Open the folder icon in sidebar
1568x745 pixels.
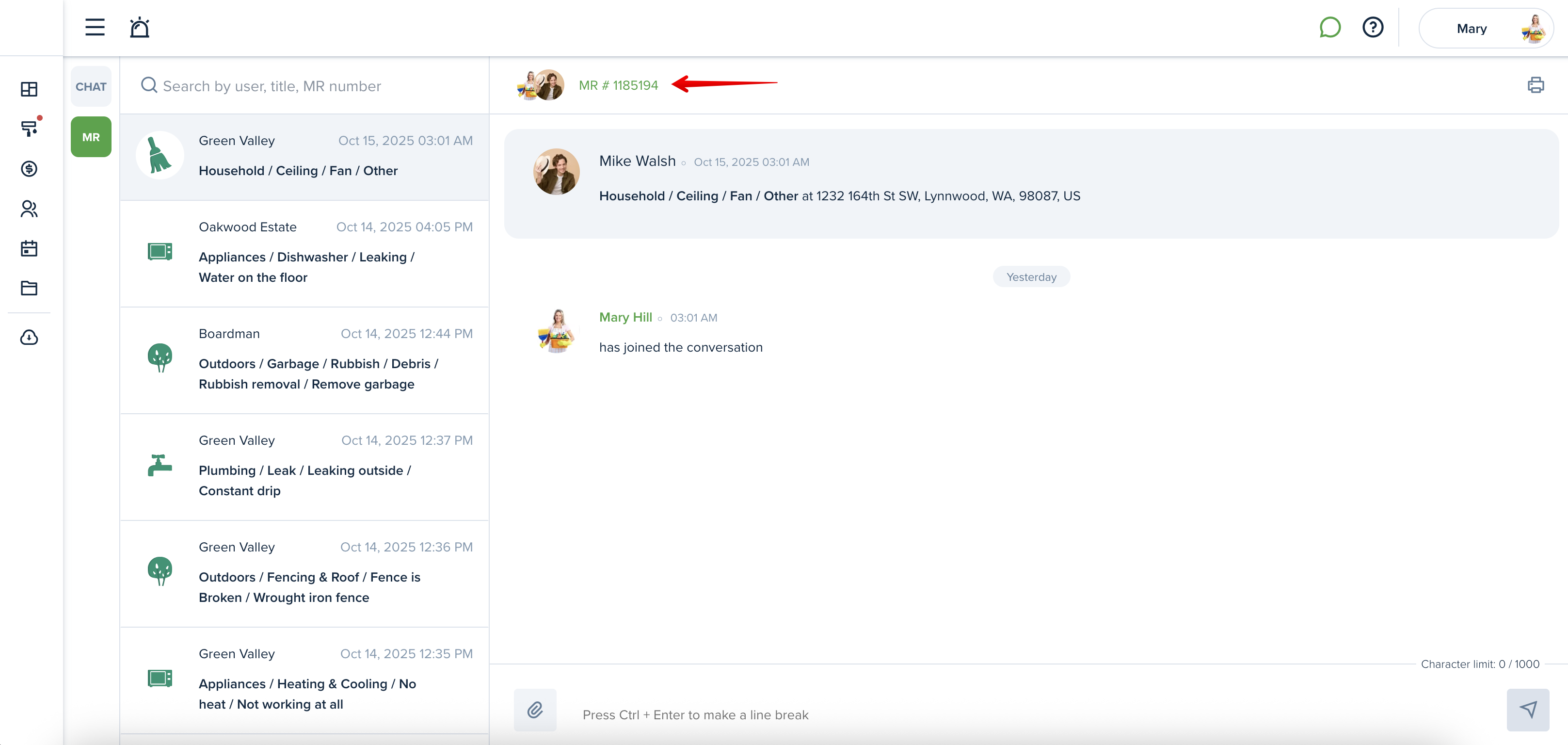29,288
